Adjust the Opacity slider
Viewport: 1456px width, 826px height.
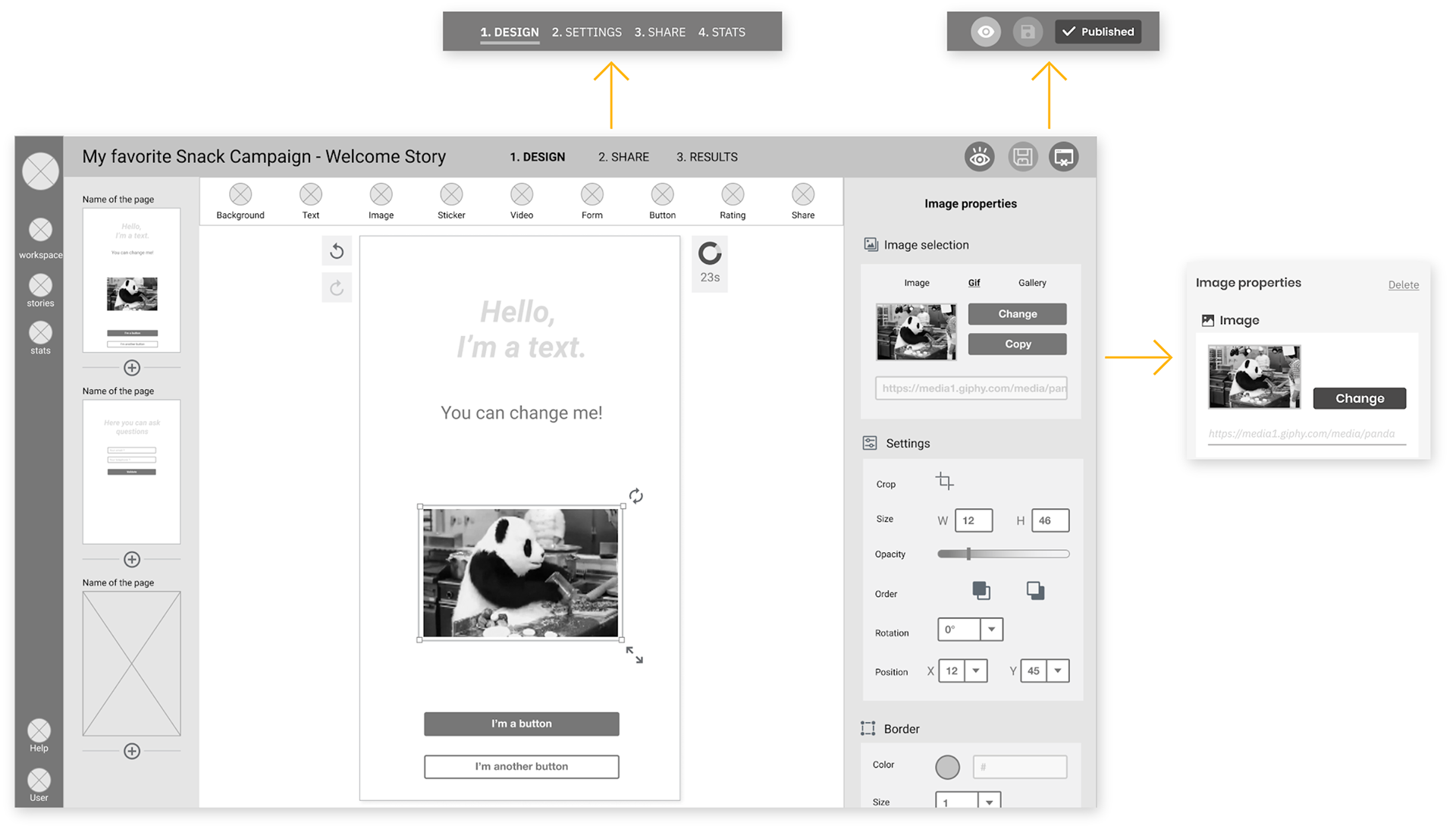point(1003,554)
